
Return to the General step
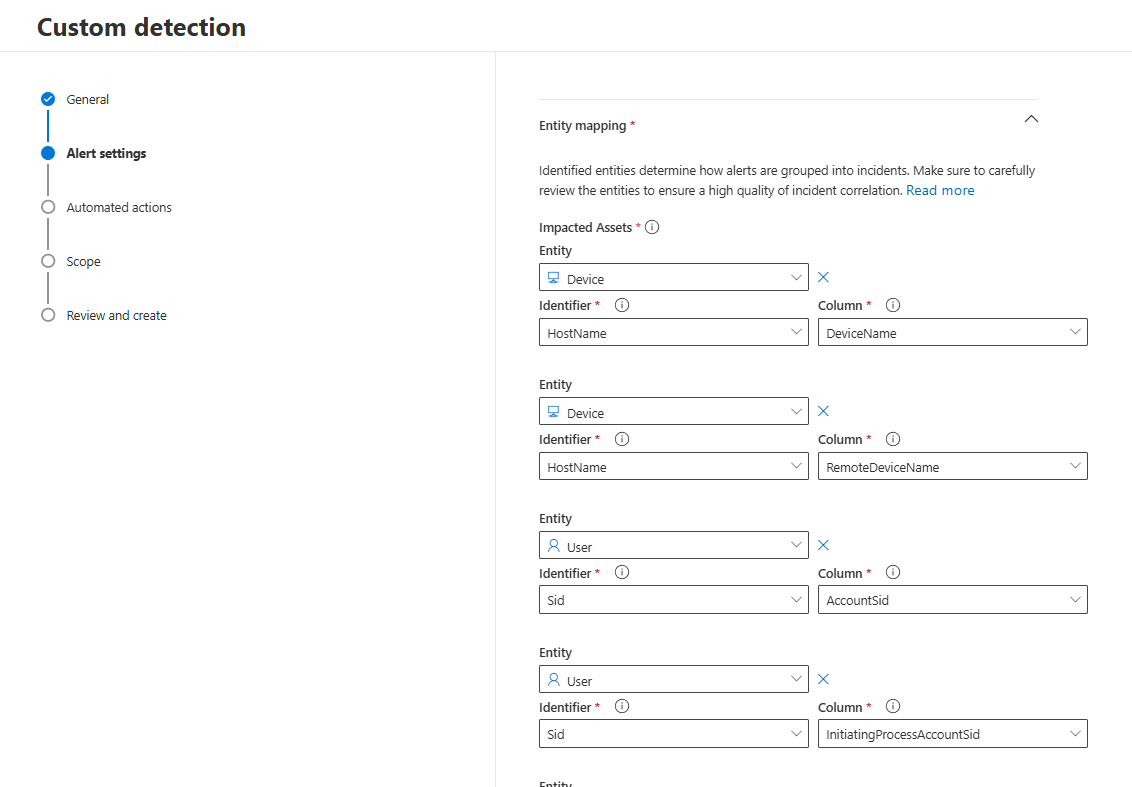click(87, 99)
